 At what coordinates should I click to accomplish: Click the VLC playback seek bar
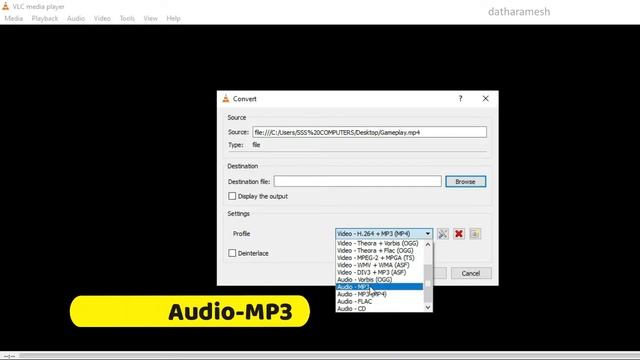[x=329, y=356]
